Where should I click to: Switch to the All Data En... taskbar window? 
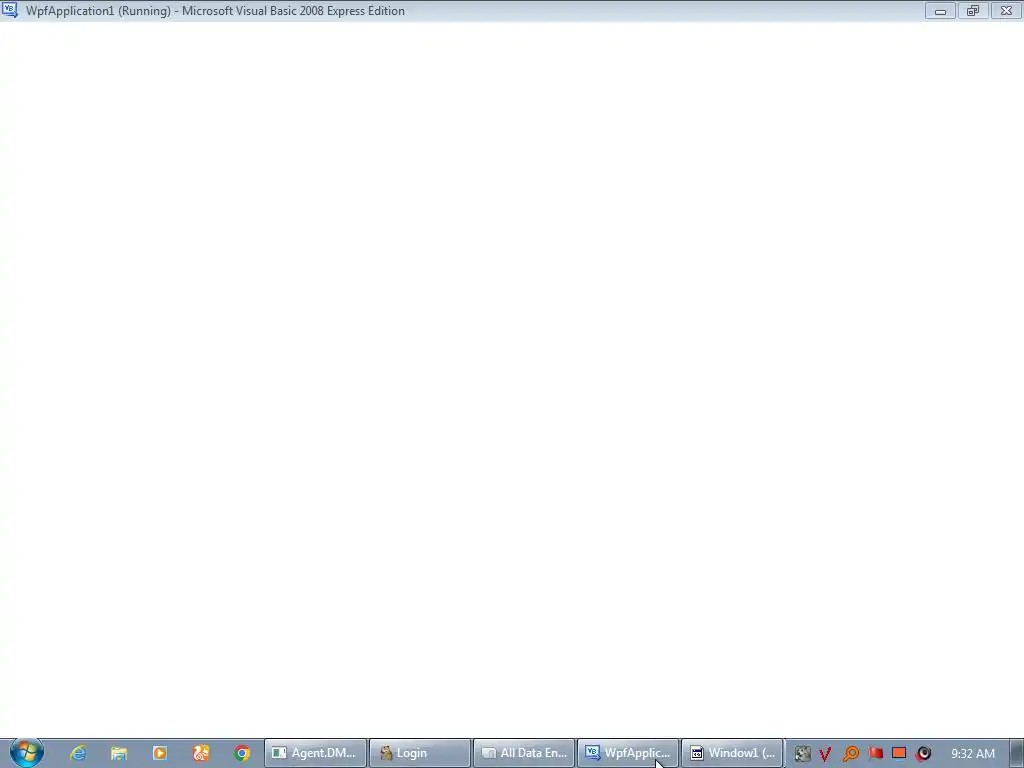tap(524, 753)
